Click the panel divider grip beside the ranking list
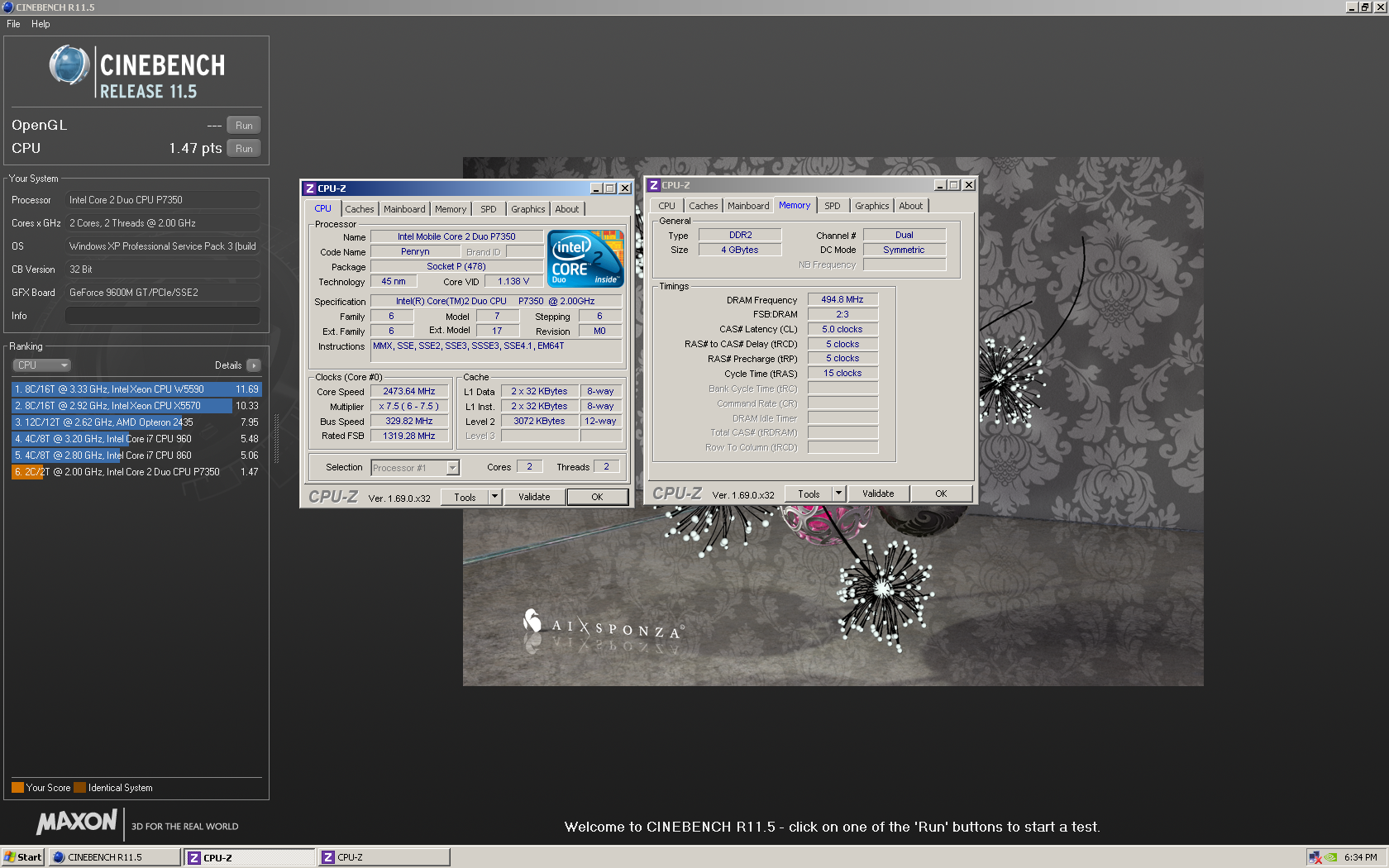This screenshot has width=1389, height=868. tap(276, 439)
